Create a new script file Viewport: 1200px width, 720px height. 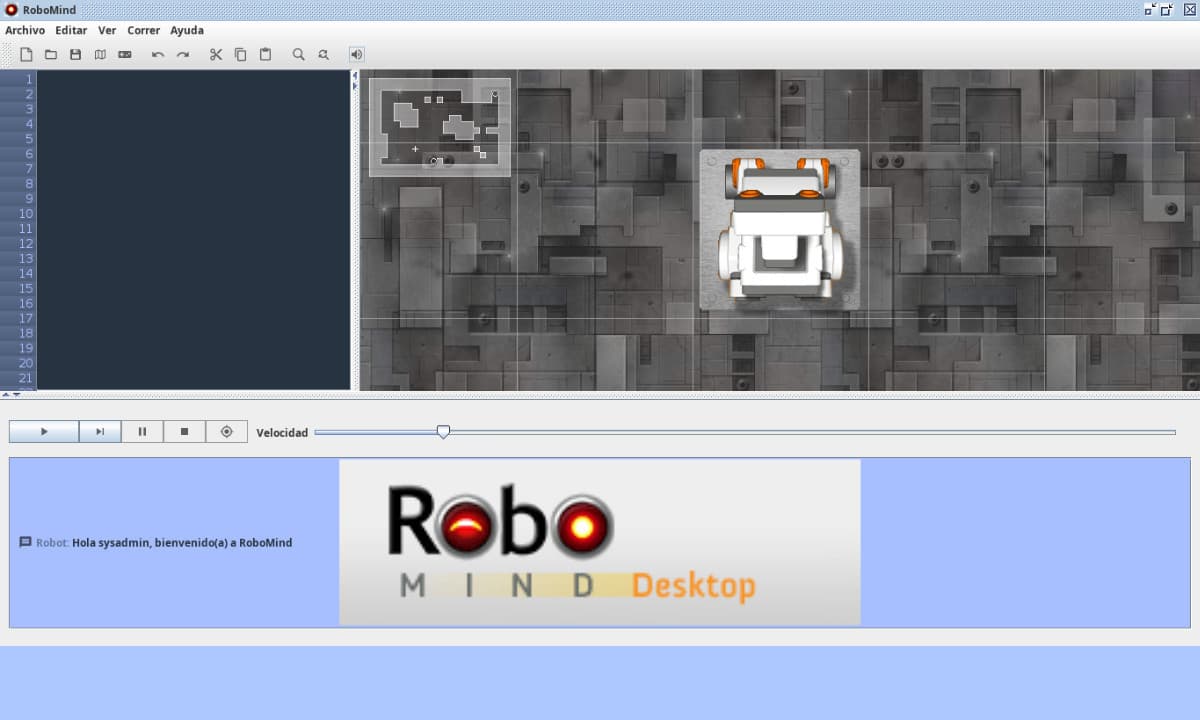[x=26, y=54]
